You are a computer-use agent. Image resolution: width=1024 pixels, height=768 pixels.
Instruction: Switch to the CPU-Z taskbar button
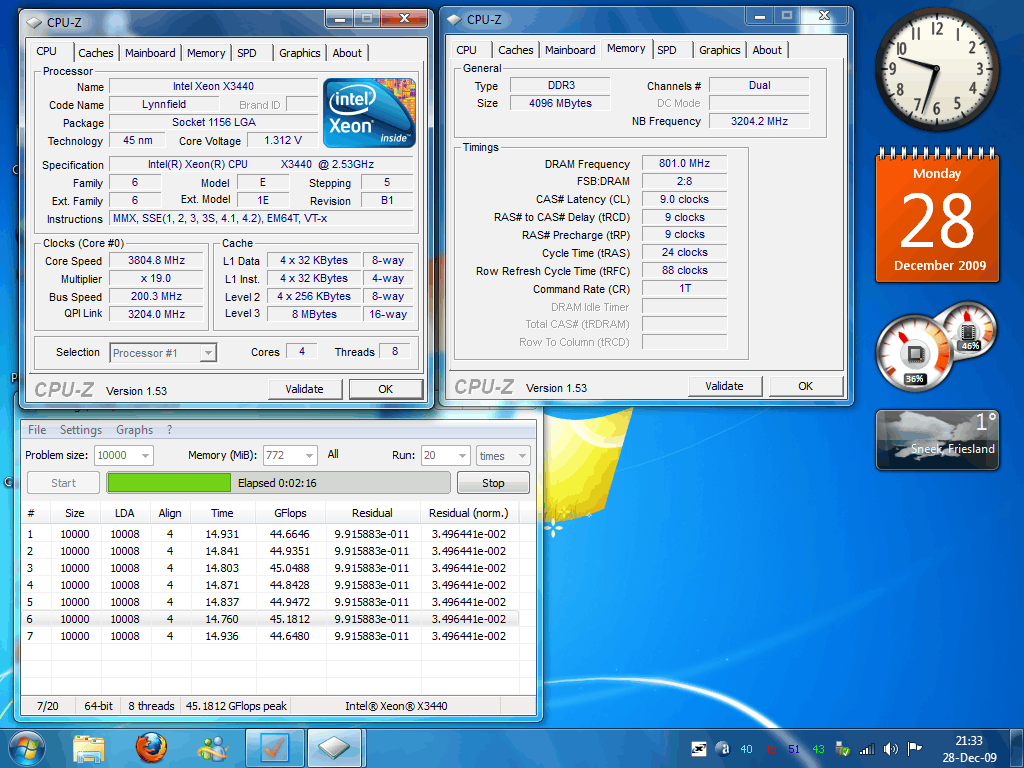pos(334,748)
